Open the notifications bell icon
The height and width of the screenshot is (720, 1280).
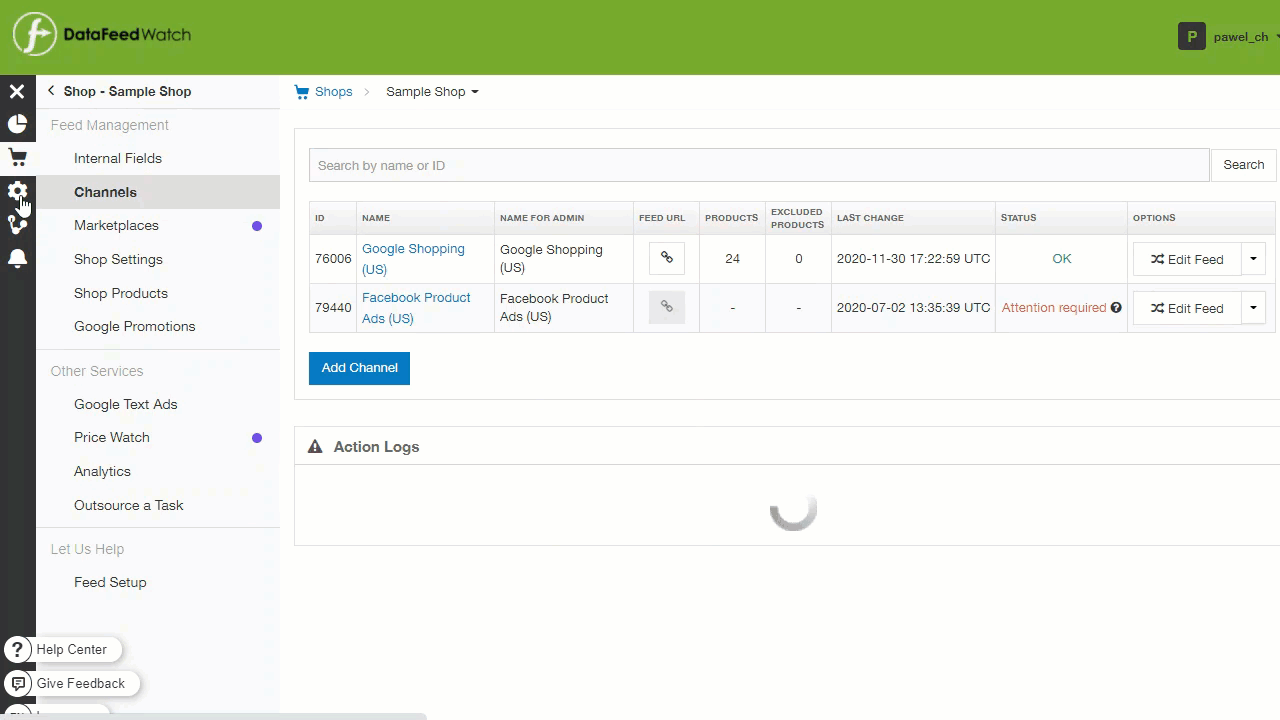[17, 259]
